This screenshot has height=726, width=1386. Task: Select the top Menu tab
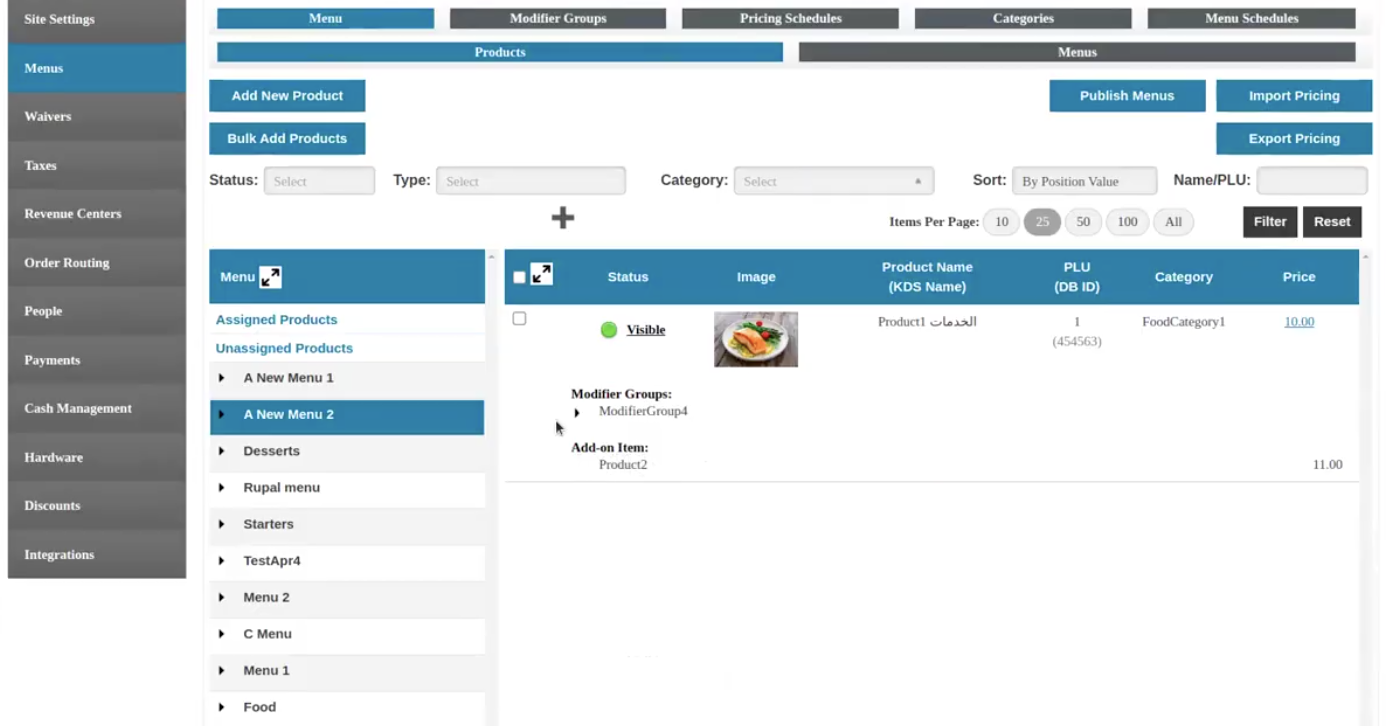[325, 18]
